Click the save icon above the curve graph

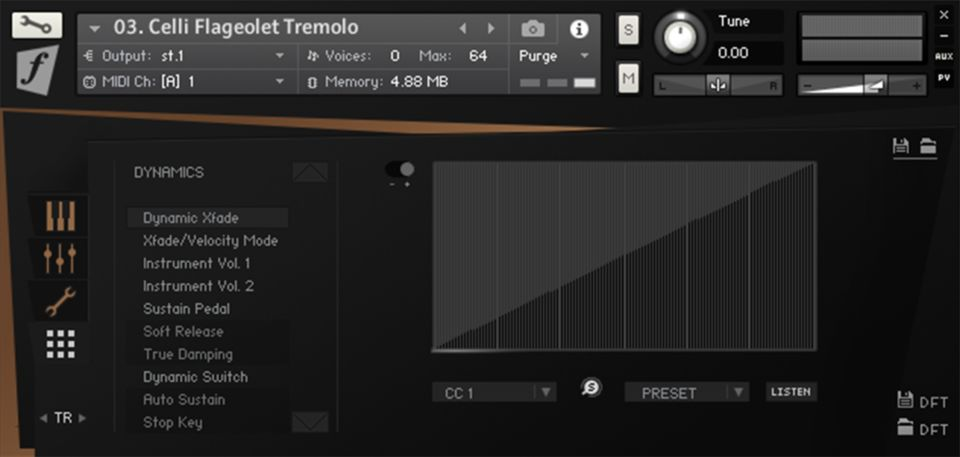901,147
